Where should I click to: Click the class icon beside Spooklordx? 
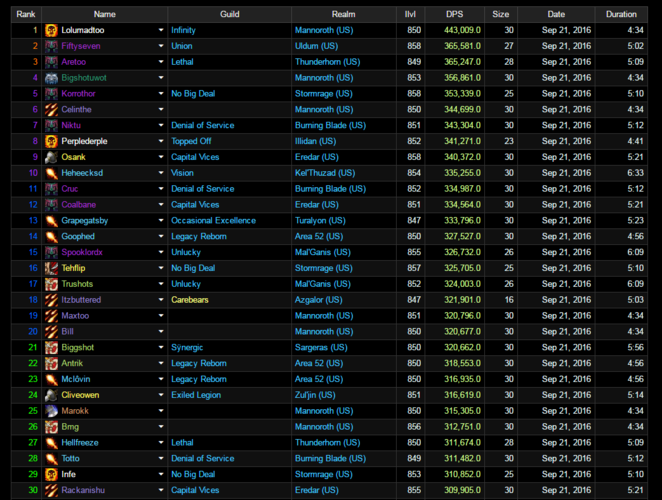(51, 252)
